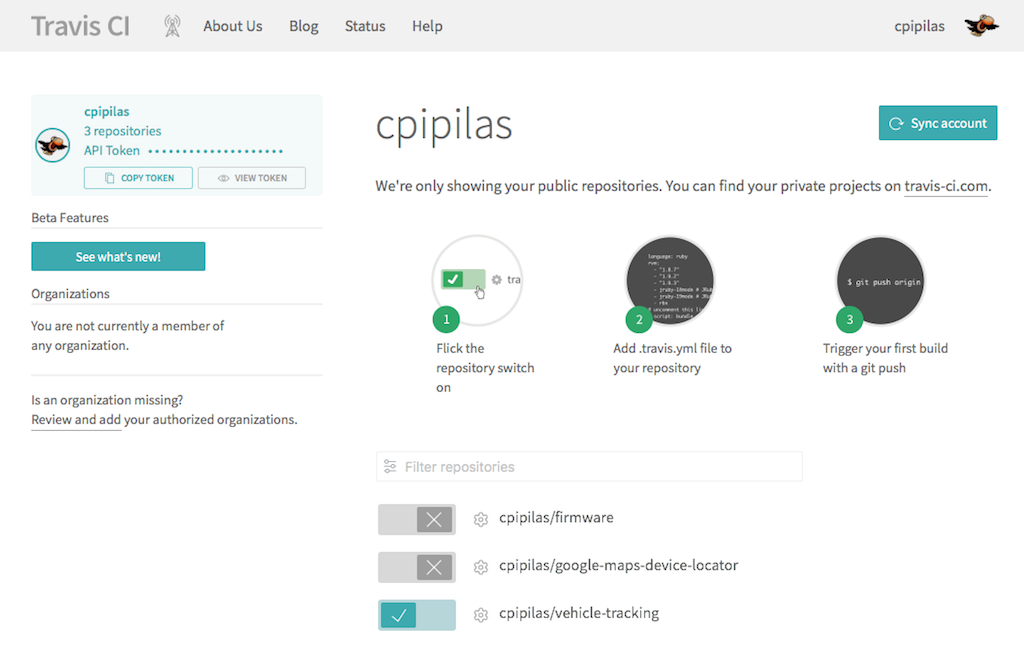Open cpipilas/google-maps-device-locator repository
The width and height of the screenshot is (1024, 659).
point(618,566)
